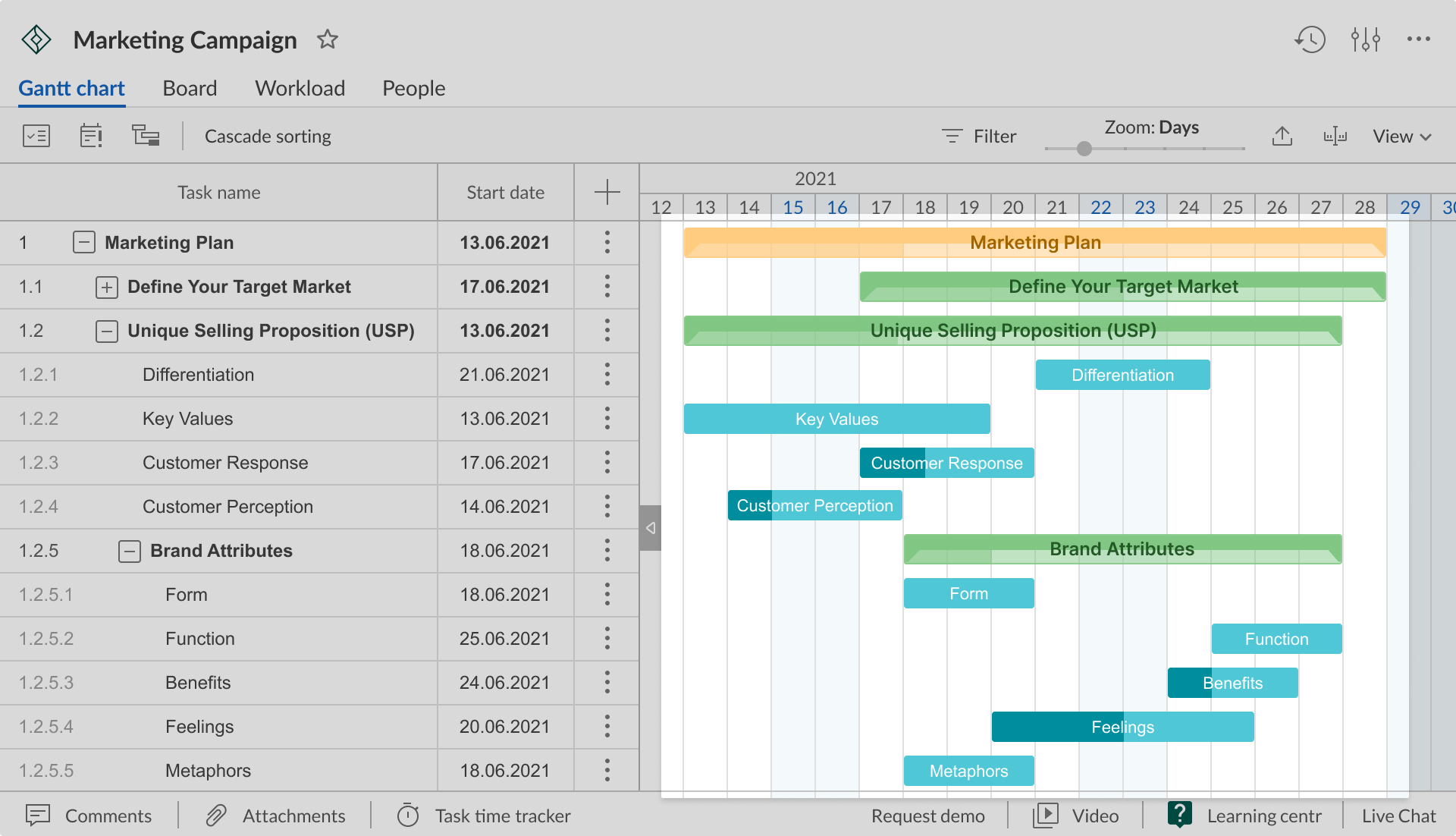
Task: Open the row menu for Key Values task
Action: pos(606,419)
